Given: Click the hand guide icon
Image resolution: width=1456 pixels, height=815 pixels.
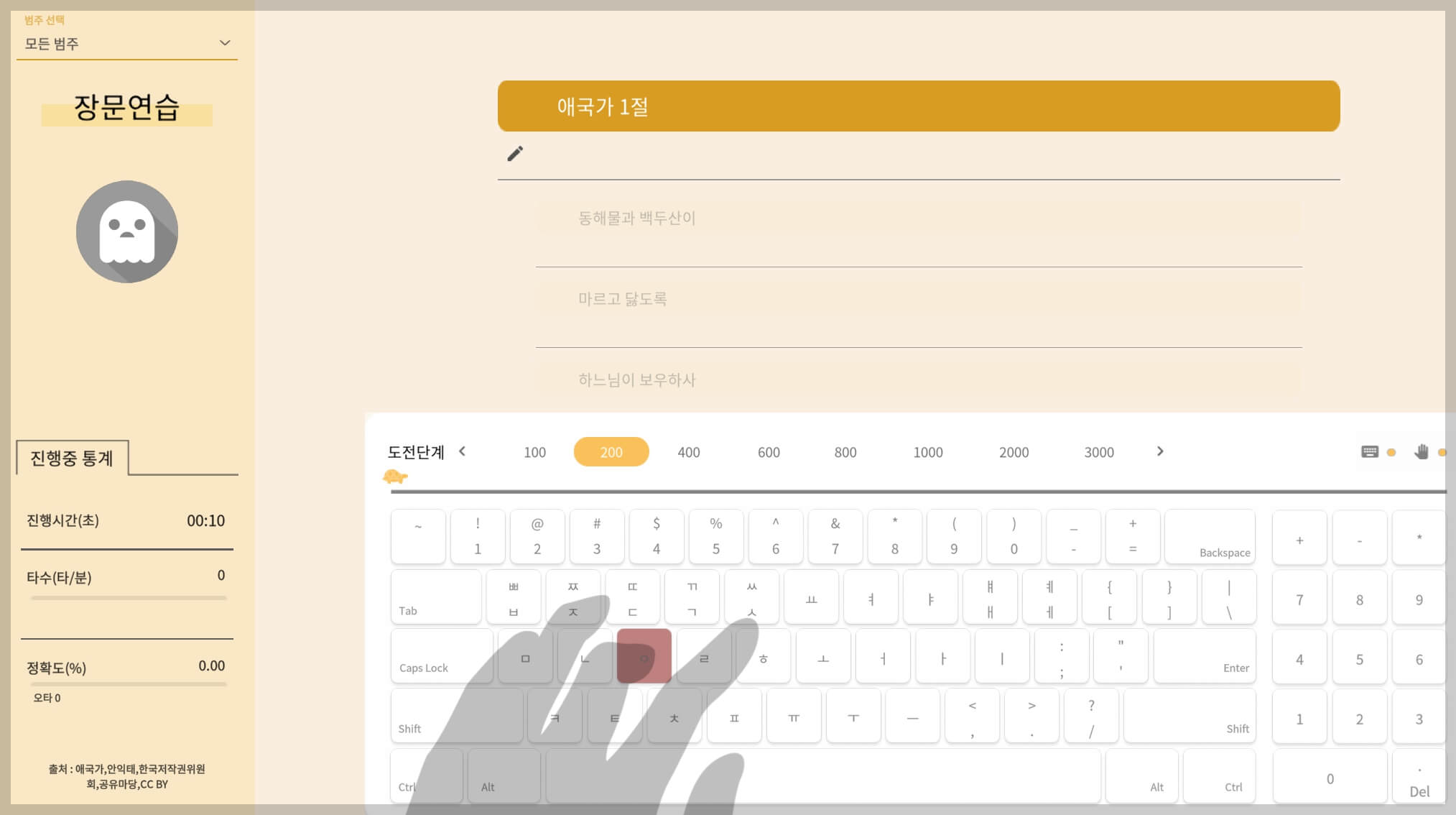Looking at the screenshot, I should click(x=1421, y=452).
